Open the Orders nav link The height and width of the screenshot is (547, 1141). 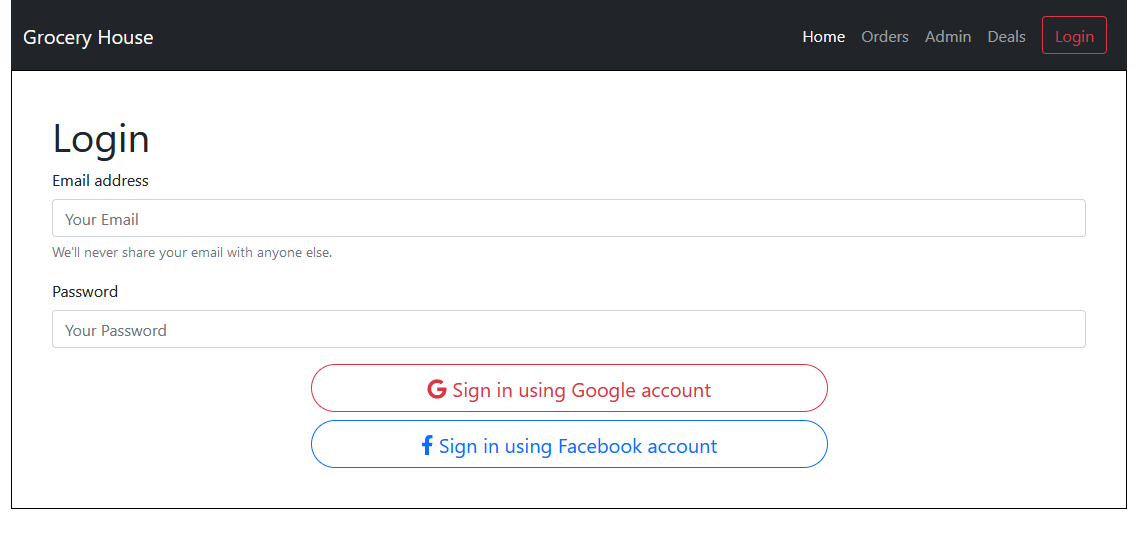tap(884, 36)
